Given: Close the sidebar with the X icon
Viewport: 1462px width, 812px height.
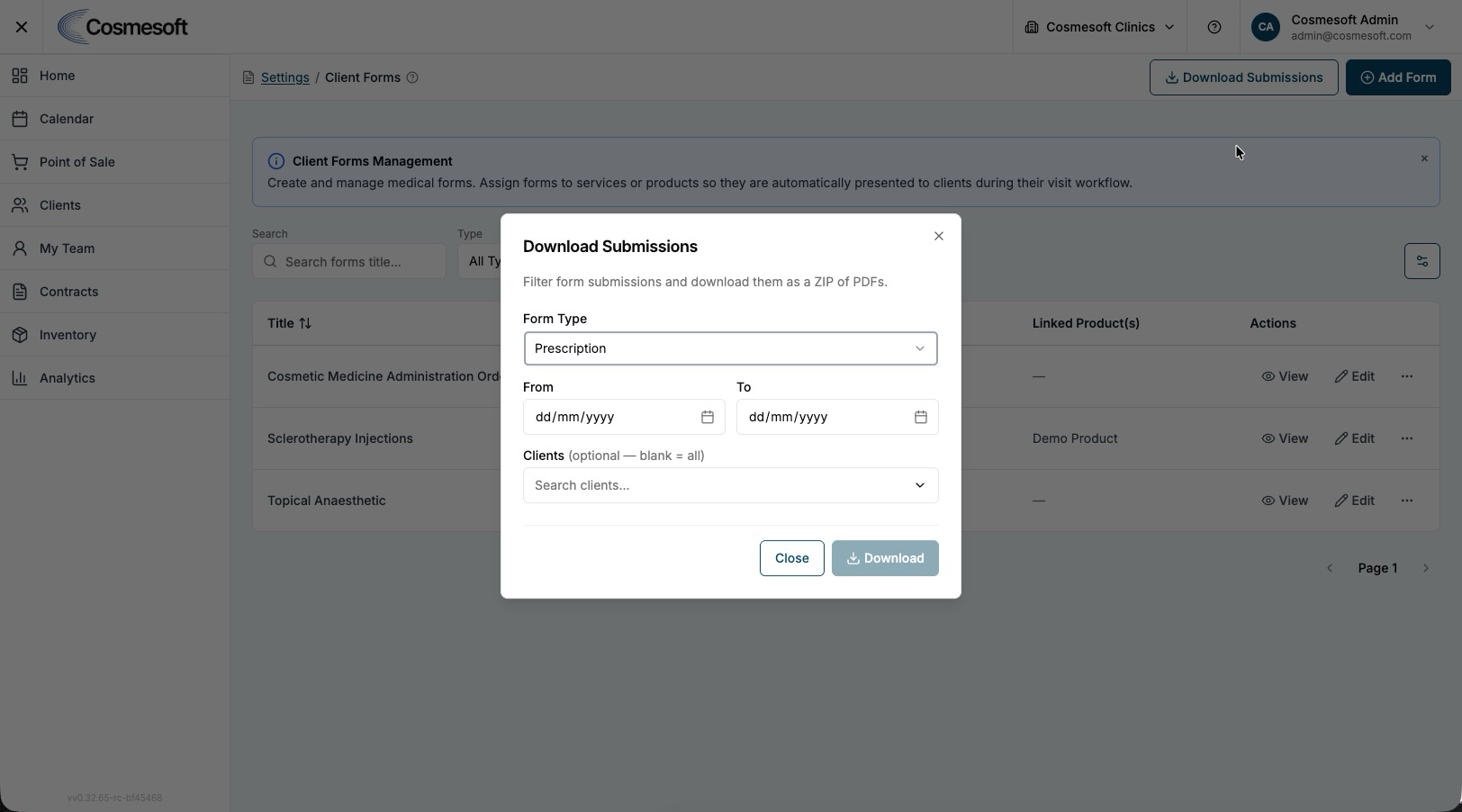Looking at the screenshot, I should click(22, 27).
